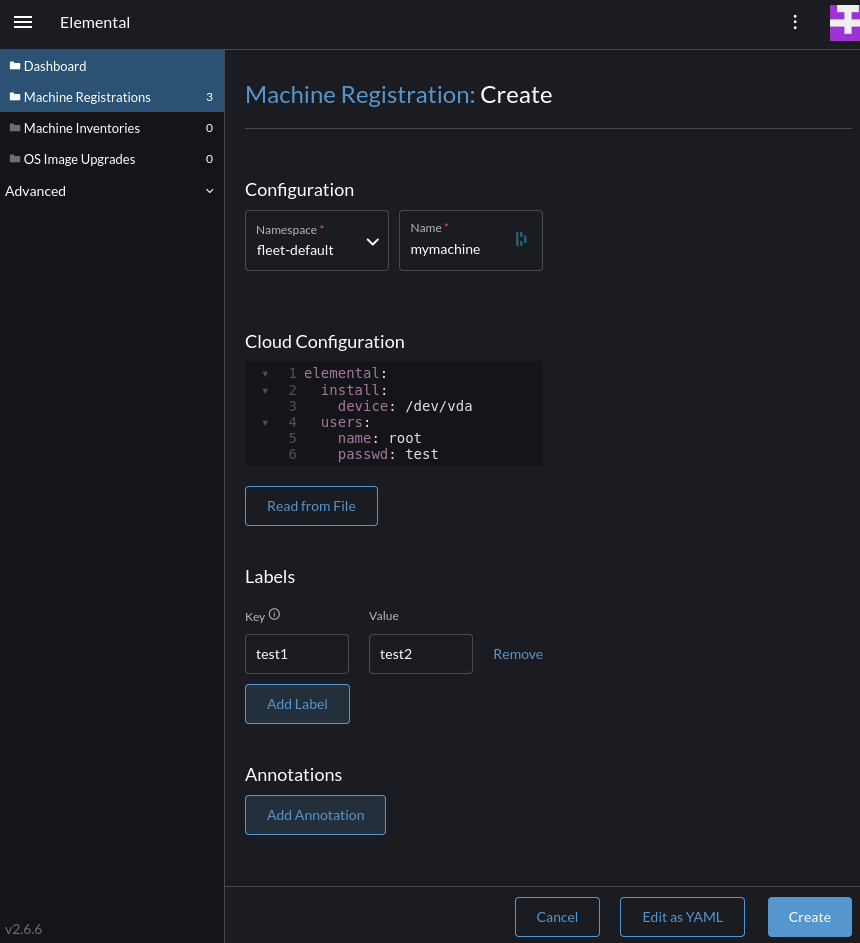Screen dimensions: 860x943
Task: Expand the Advanced sidebar section
Action: click(112, 191)
